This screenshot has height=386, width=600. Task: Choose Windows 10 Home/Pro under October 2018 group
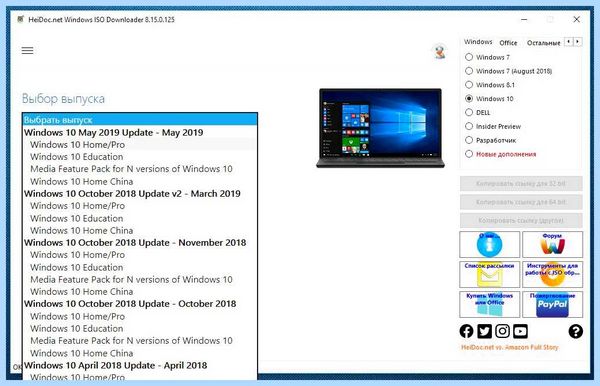(140, 316)
